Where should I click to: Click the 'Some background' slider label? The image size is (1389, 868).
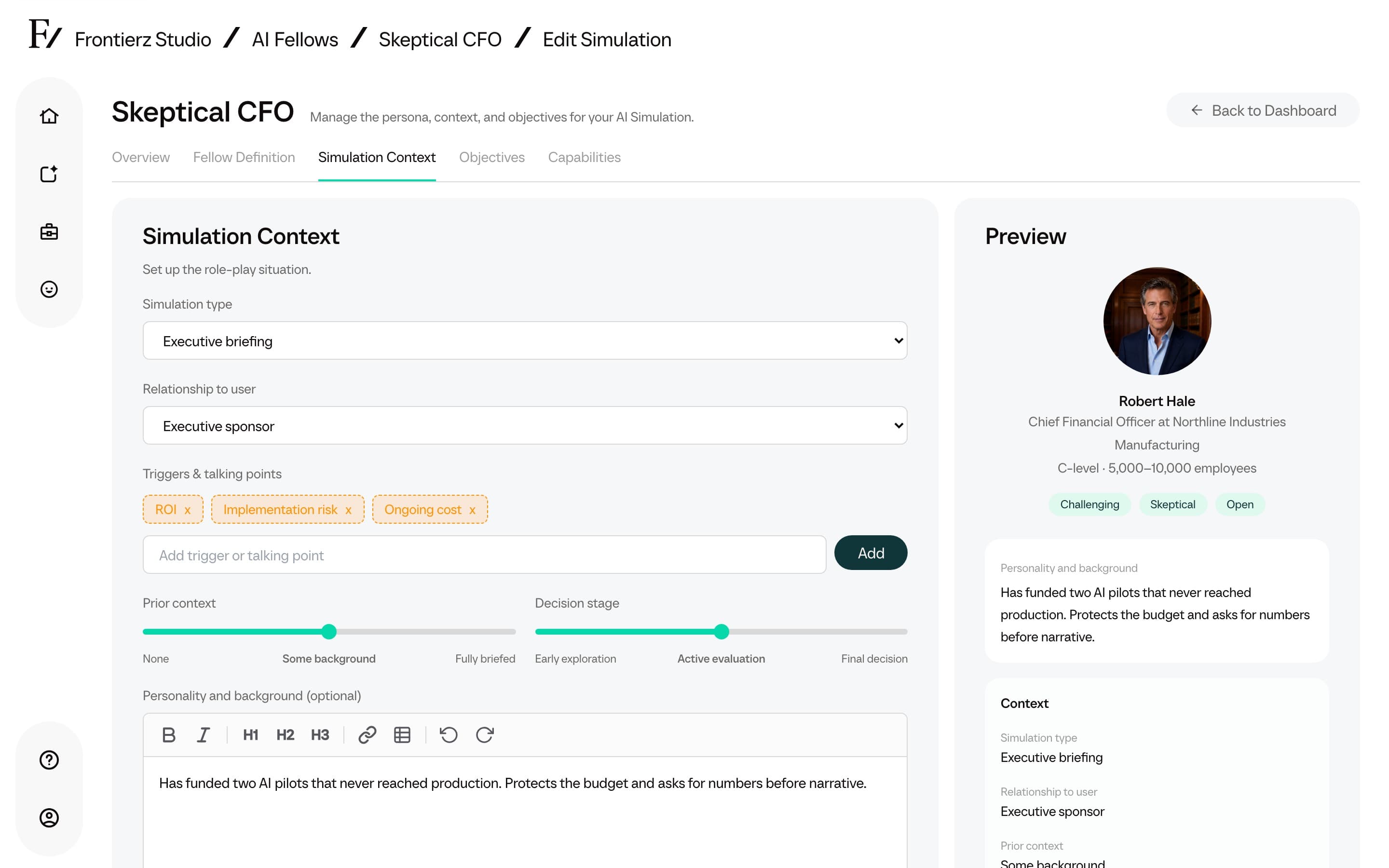click(x=329, y=658)
